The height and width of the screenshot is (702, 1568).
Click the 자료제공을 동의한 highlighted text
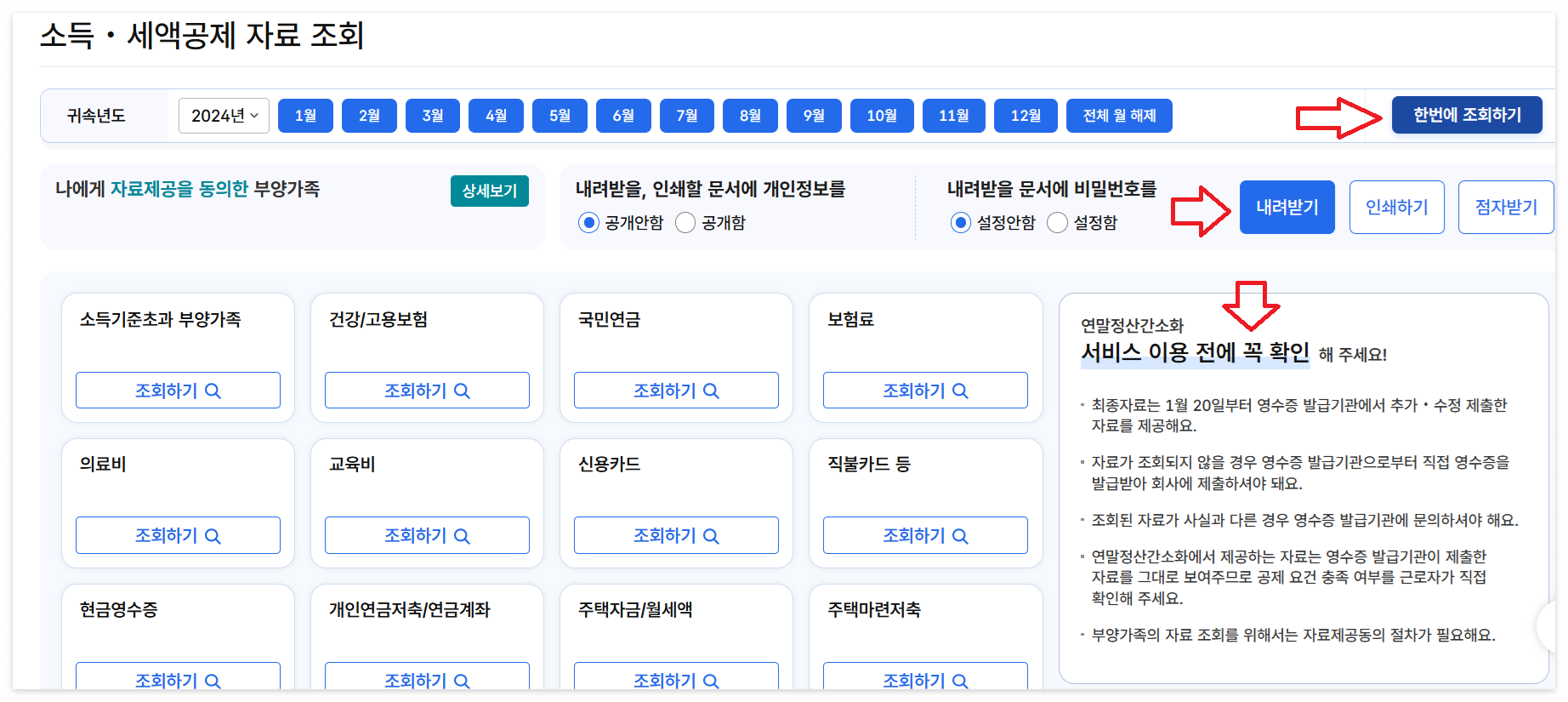click(179, 189)
